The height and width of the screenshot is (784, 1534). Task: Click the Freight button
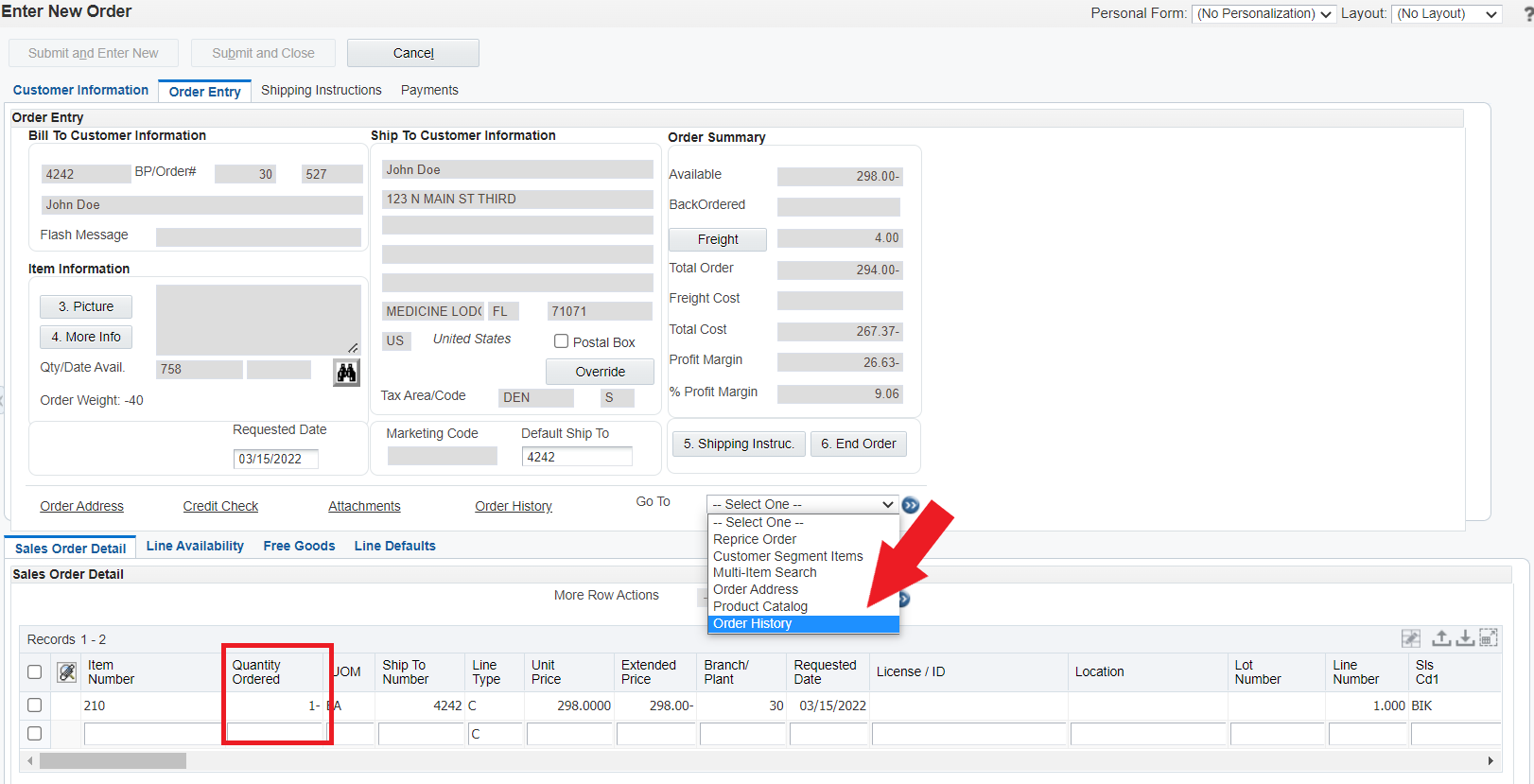click(718, 239)
